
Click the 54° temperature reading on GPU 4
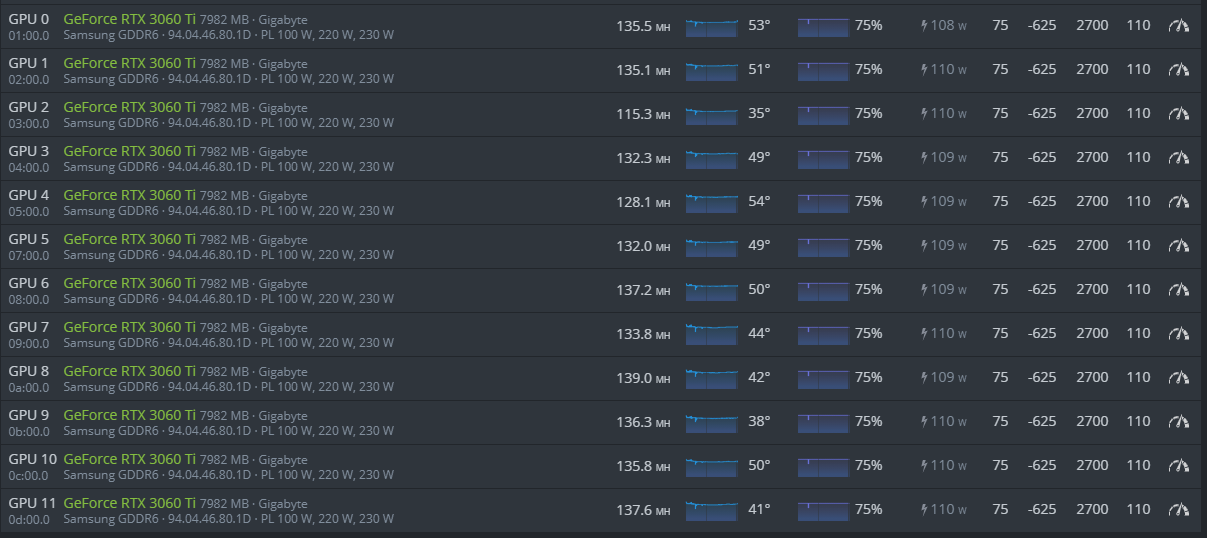coord(759,201)
